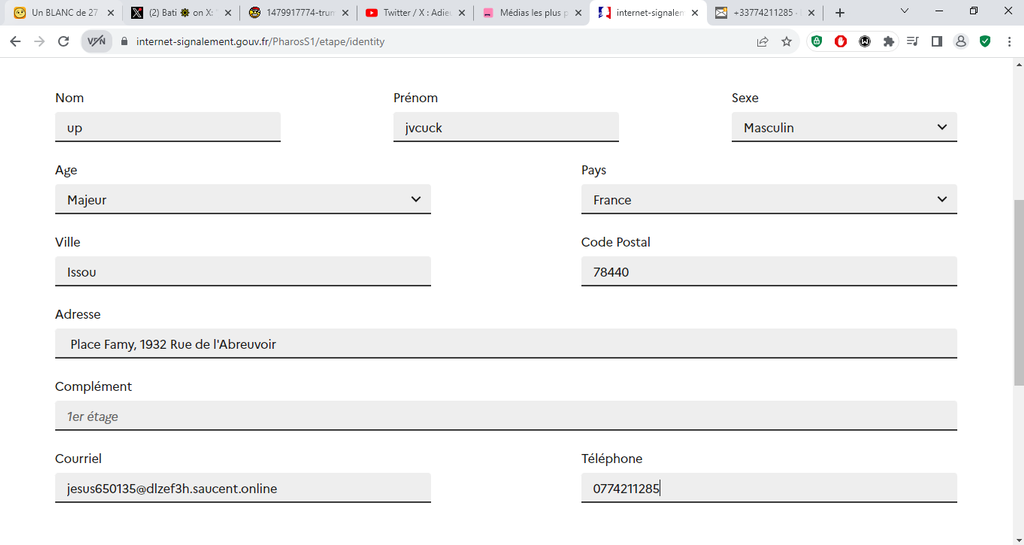Image resolution: width=1024 pixels, height=545 pixels.
Task: Click the 'Téléphone' field label
Action: coord(612,459)
